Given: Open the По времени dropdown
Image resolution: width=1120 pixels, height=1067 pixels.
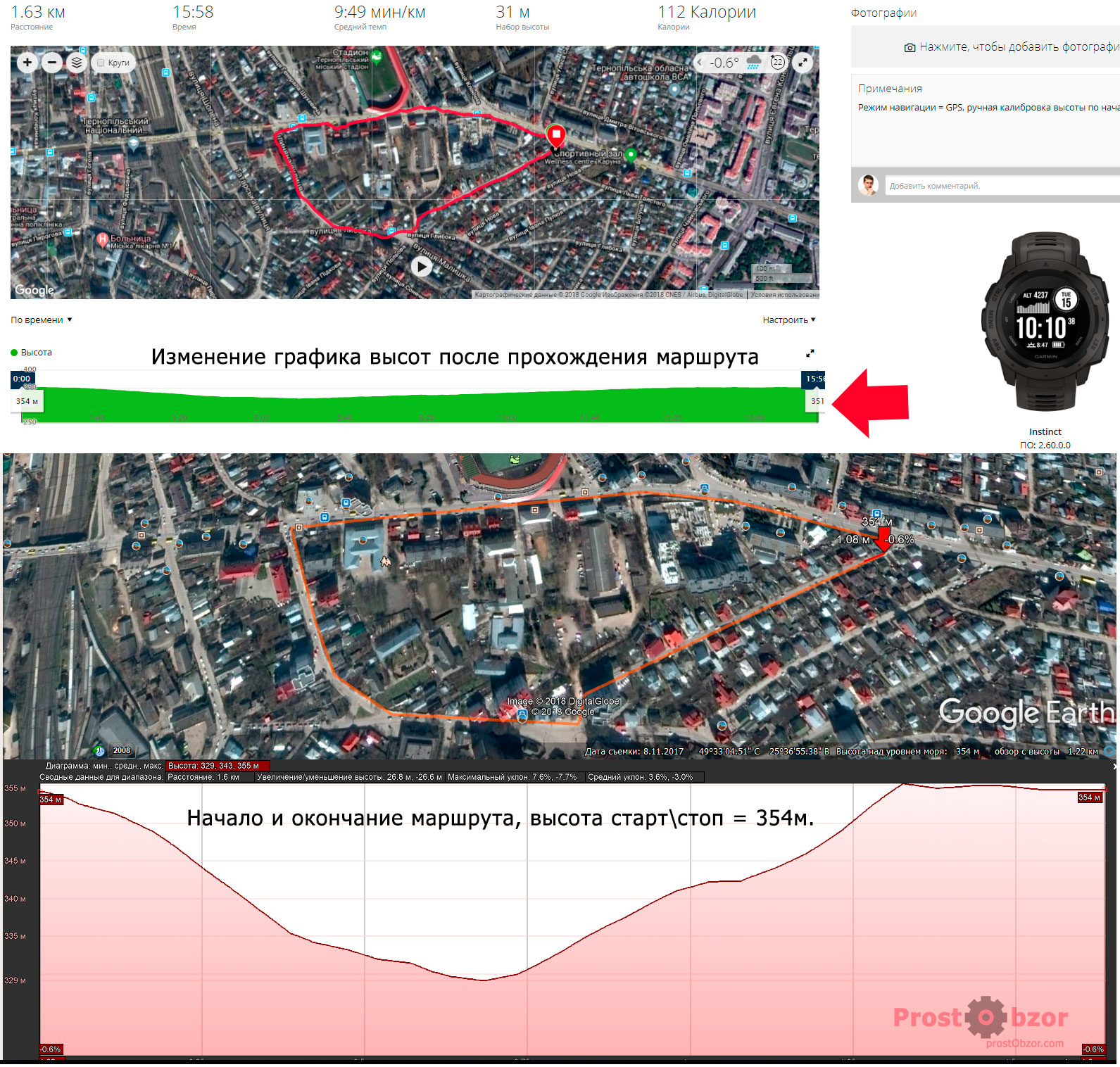Looking at the screenshot, I should 42,320.
